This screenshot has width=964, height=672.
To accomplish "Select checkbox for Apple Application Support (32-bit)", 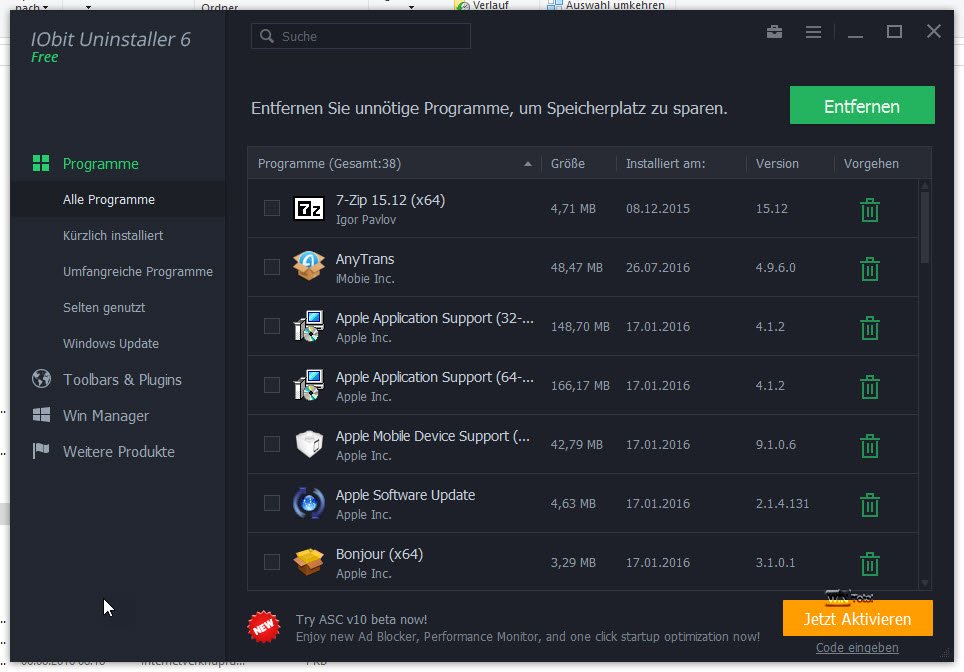I will coord(272,326).
